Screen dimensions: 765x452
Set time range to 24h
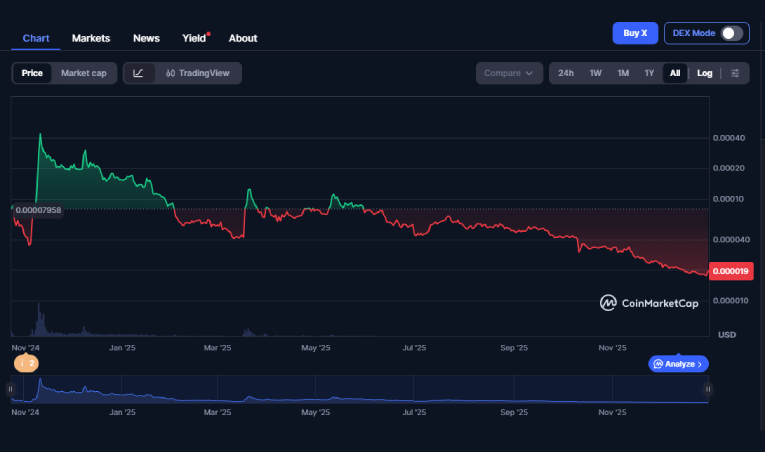[566, 73]
